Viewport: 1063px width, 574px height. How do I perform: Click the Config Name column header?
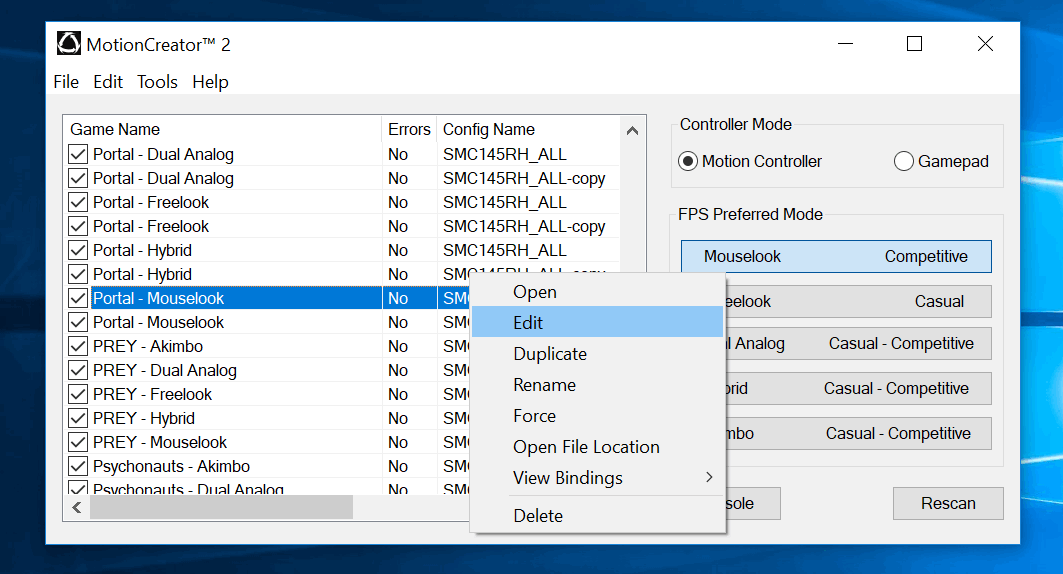point(528,129)
